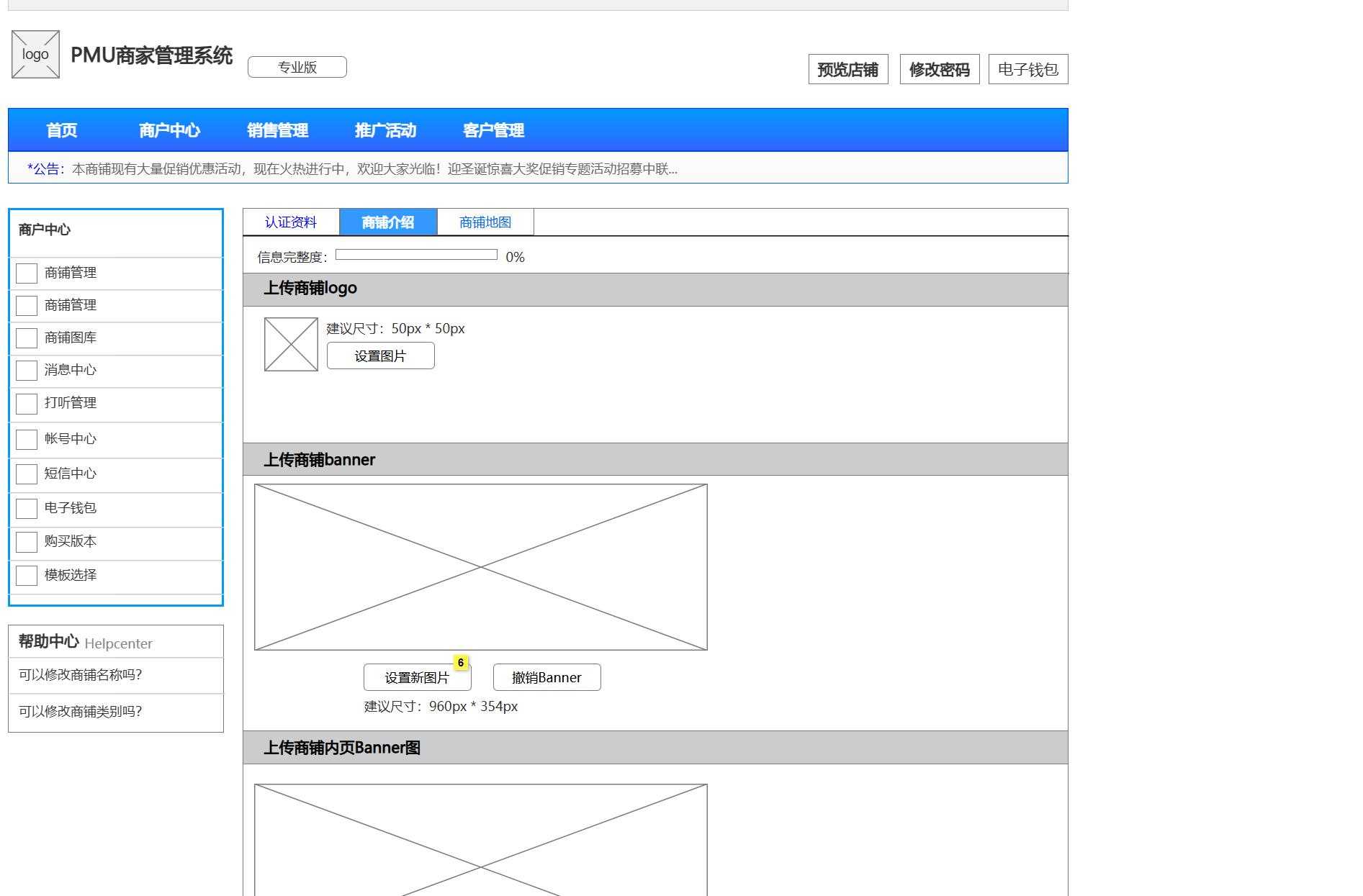1363x896 pixels.
Task: Click the 预览店铺 button
Action: [x=848, y=69]
